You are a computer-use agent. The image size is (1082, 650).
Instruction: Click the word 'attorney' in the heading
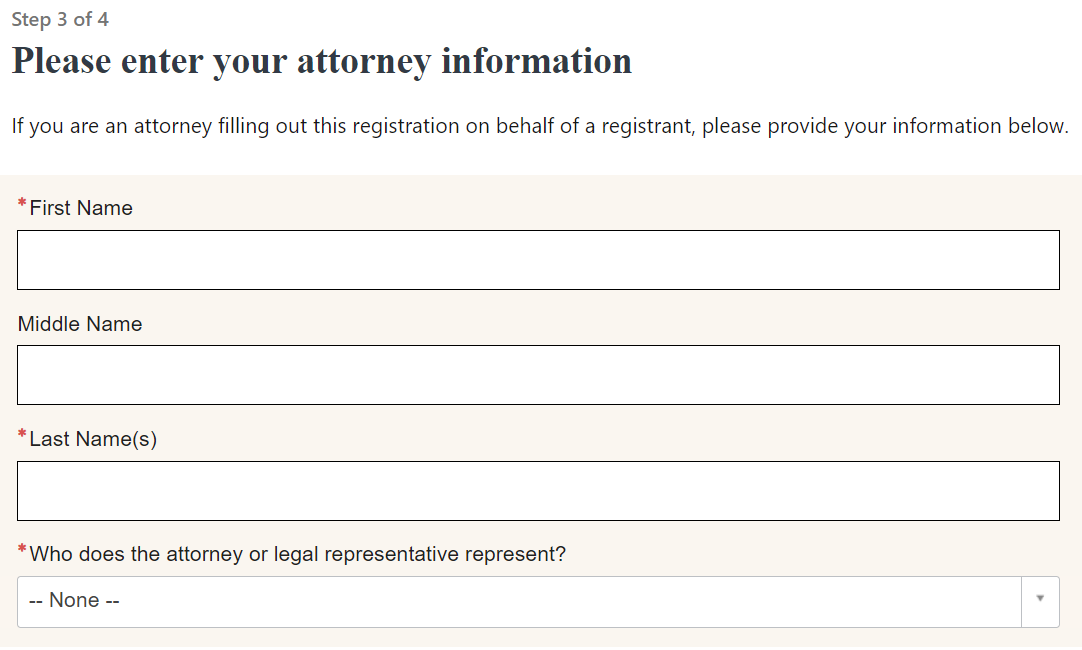[x=364, y=61]
